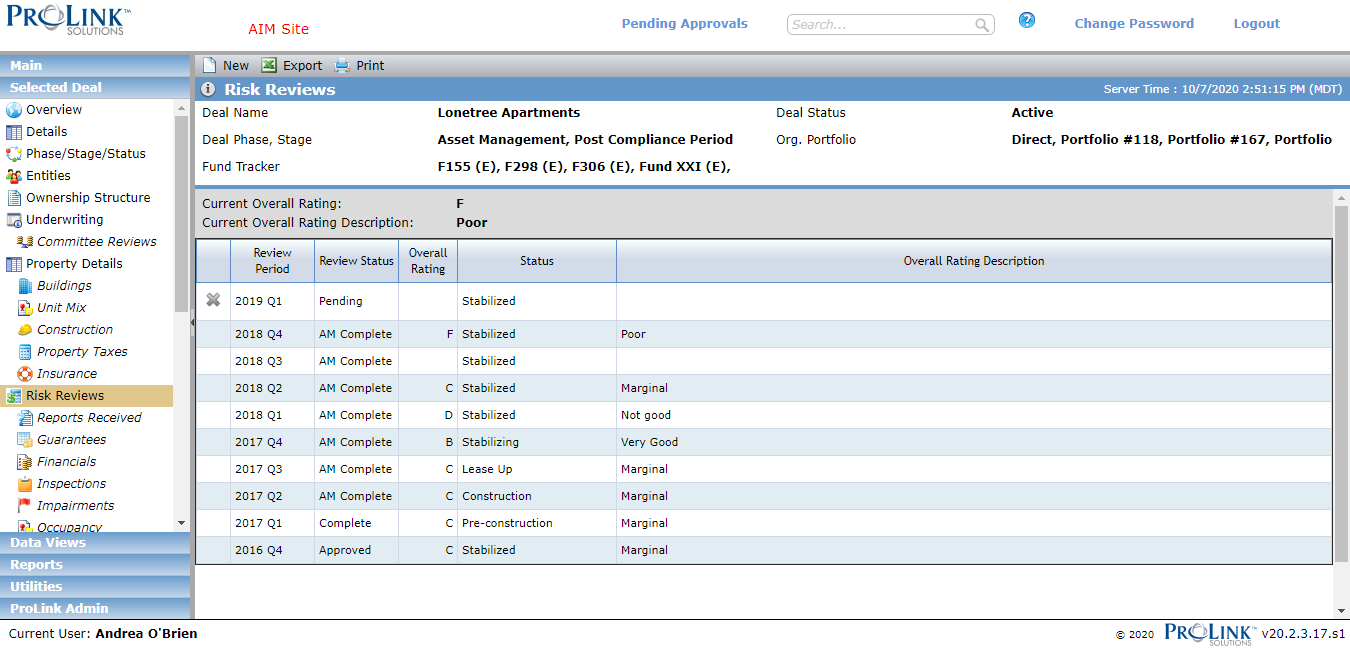The height and width of the screenshot is (648, 1350).
Task: Open the ProLink Admin section
Action: coord(95,608)
